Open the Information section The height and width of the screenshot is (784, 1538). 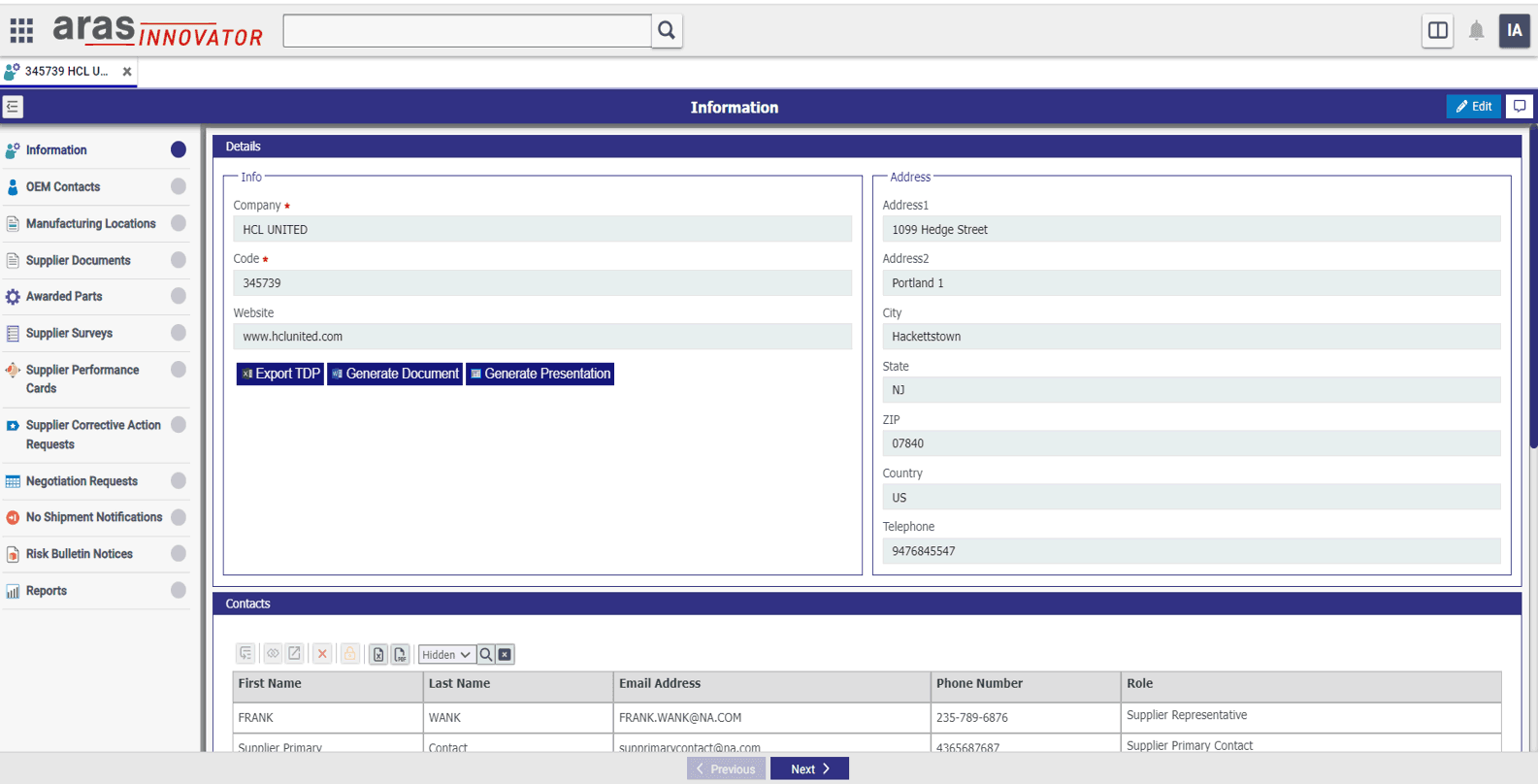(x=56, y=150)
